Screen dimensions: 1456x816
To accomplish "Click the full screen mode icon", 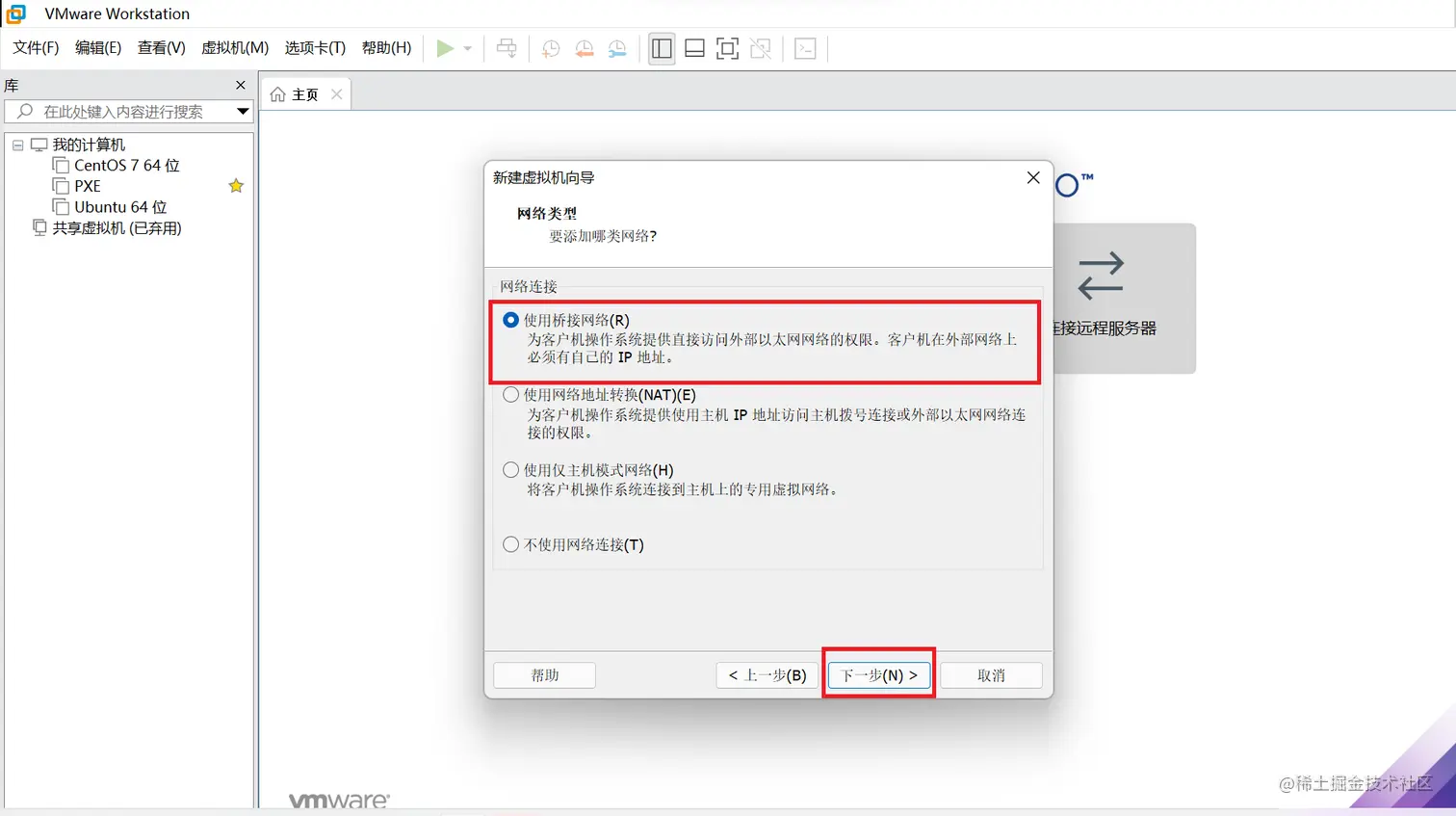I will pos(728,48).
